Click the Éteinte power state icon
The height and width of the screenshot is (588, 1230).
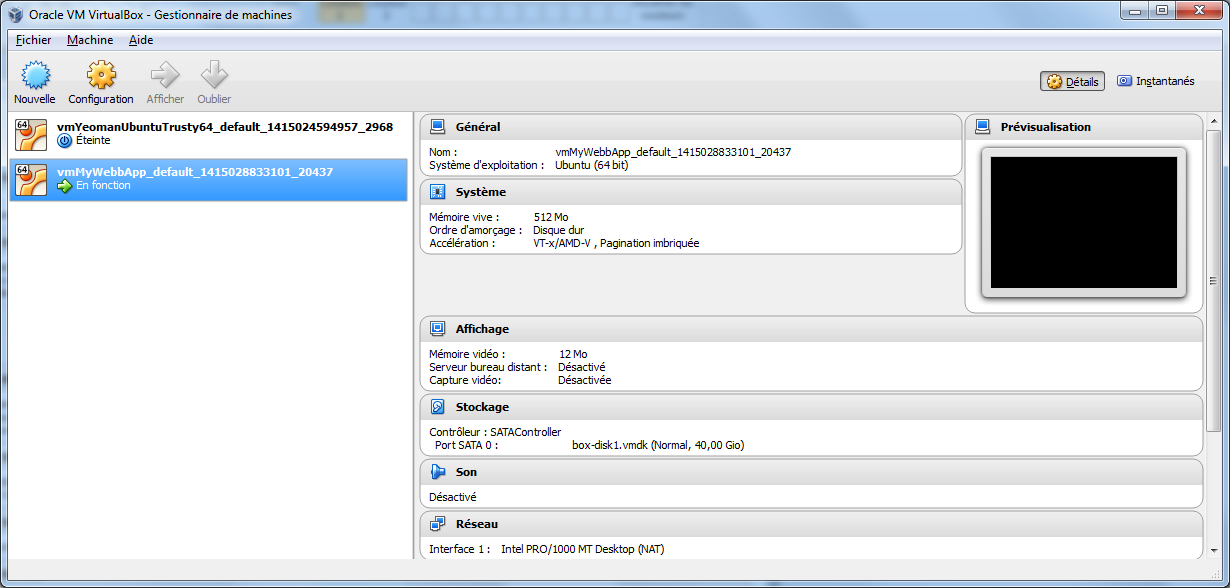pos(65,141)
